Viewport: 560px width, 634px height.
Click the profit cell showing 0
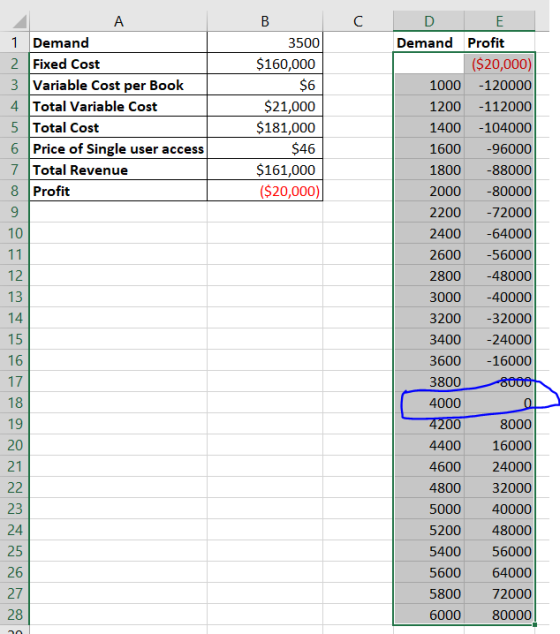click(500, 403)
